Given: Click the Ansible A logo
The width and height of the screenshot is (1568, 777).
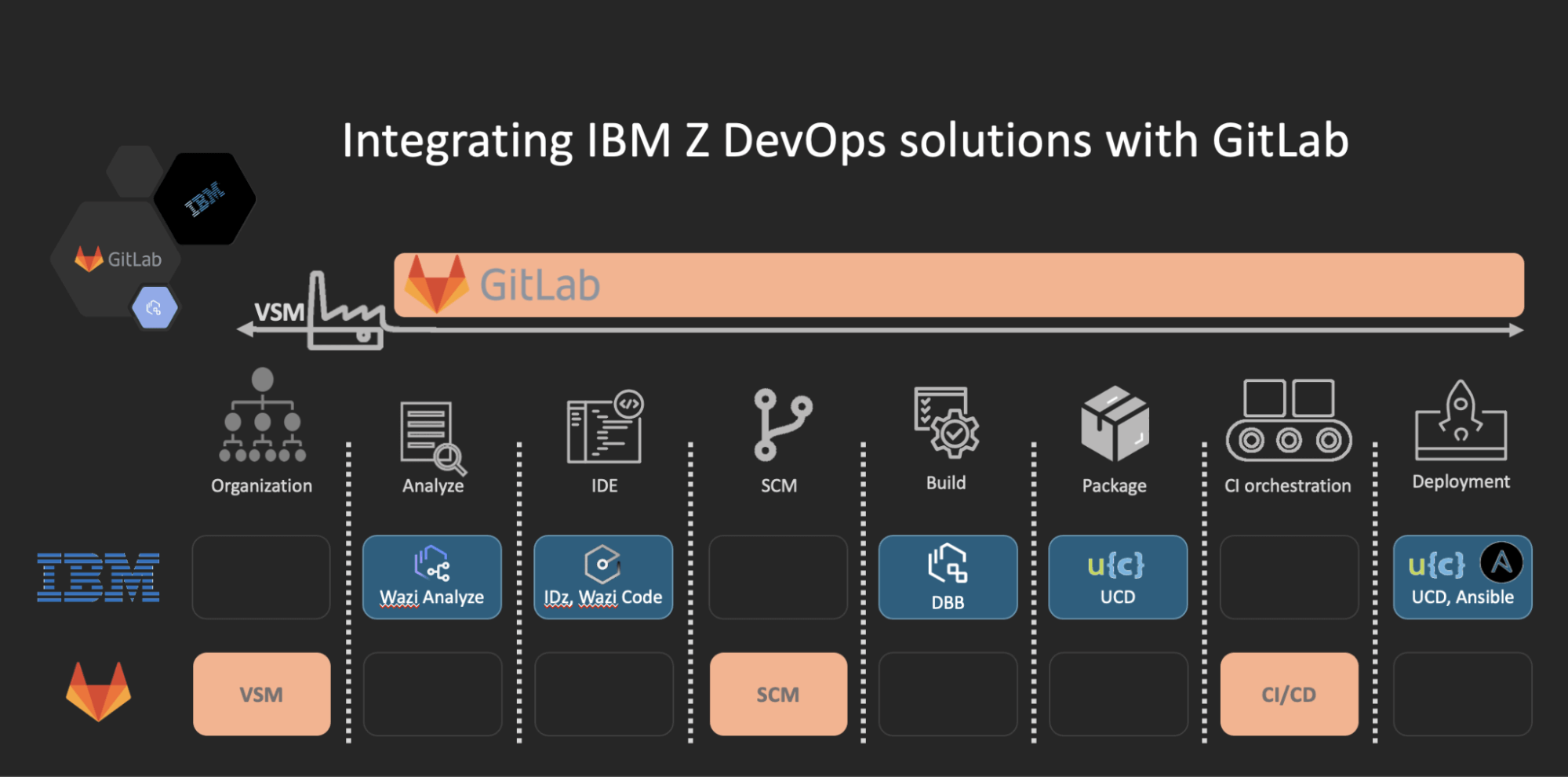Looking at the screenshot, I should pyautogui.click(x=1501, y=562).
